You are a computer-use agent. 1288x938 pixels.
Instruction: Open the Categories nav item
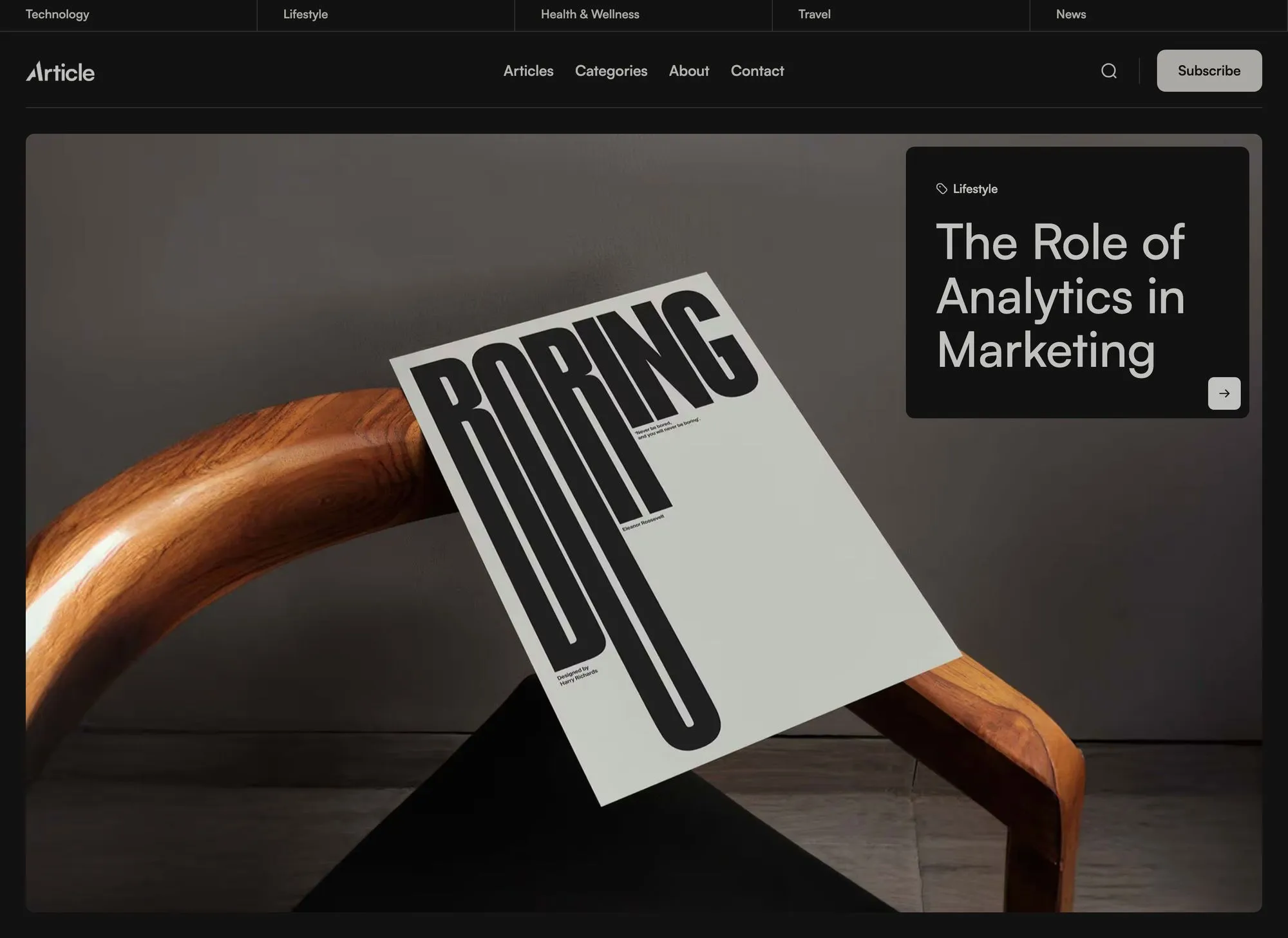pos(611,71)
